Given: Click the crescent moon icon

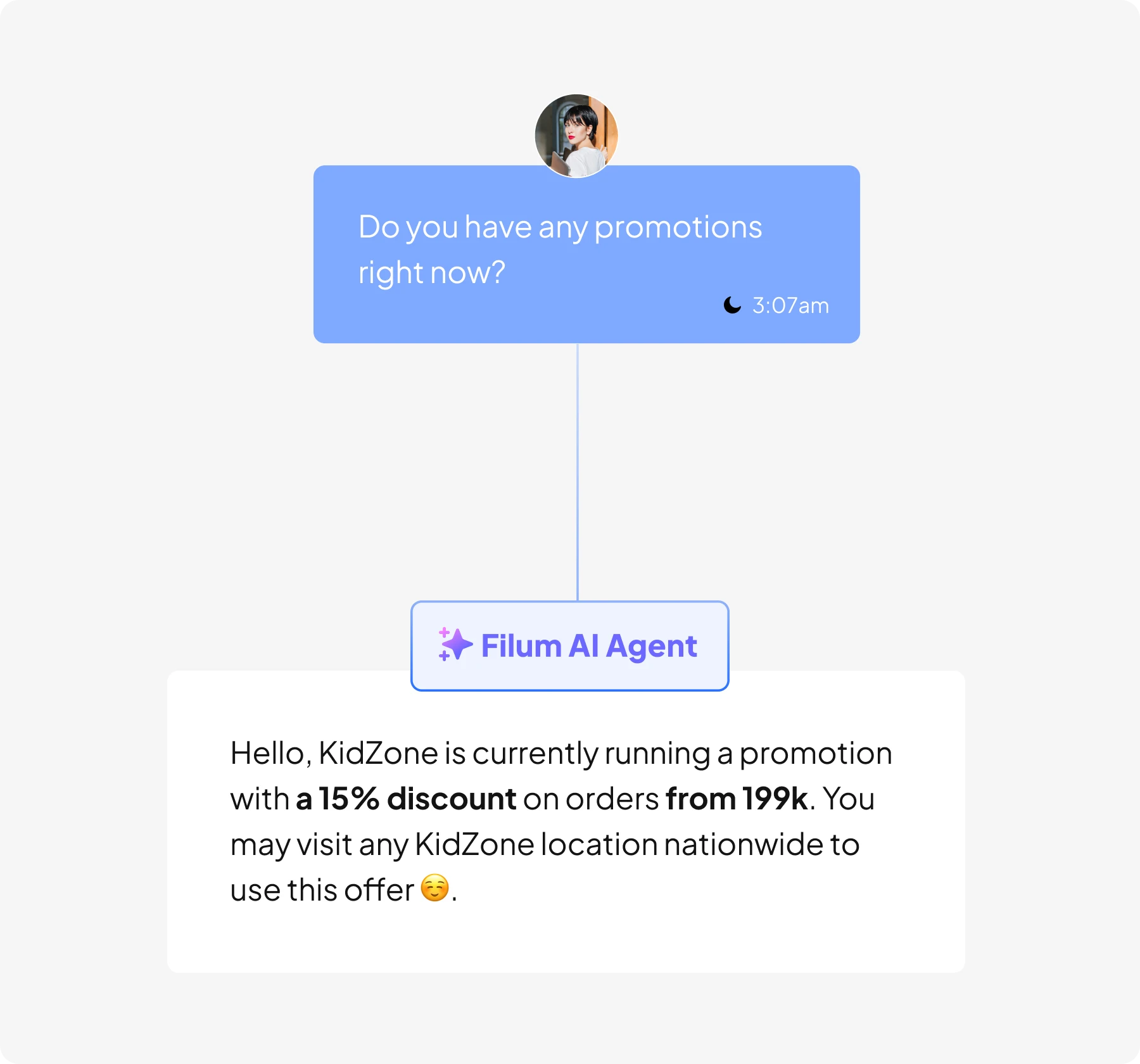Looking at the screenshot, I should tap(732, 305).
